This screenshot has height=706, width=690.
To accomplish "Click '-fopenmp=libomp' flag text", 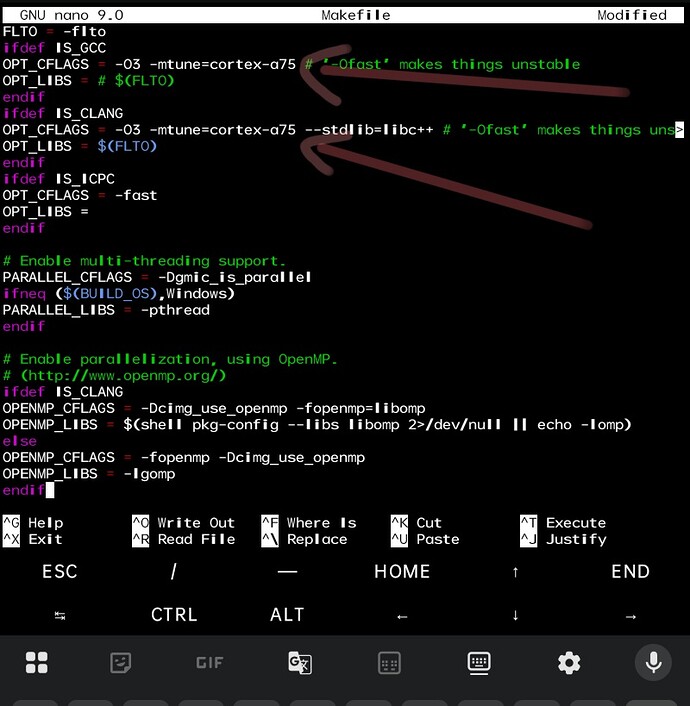I will [361, 408].
